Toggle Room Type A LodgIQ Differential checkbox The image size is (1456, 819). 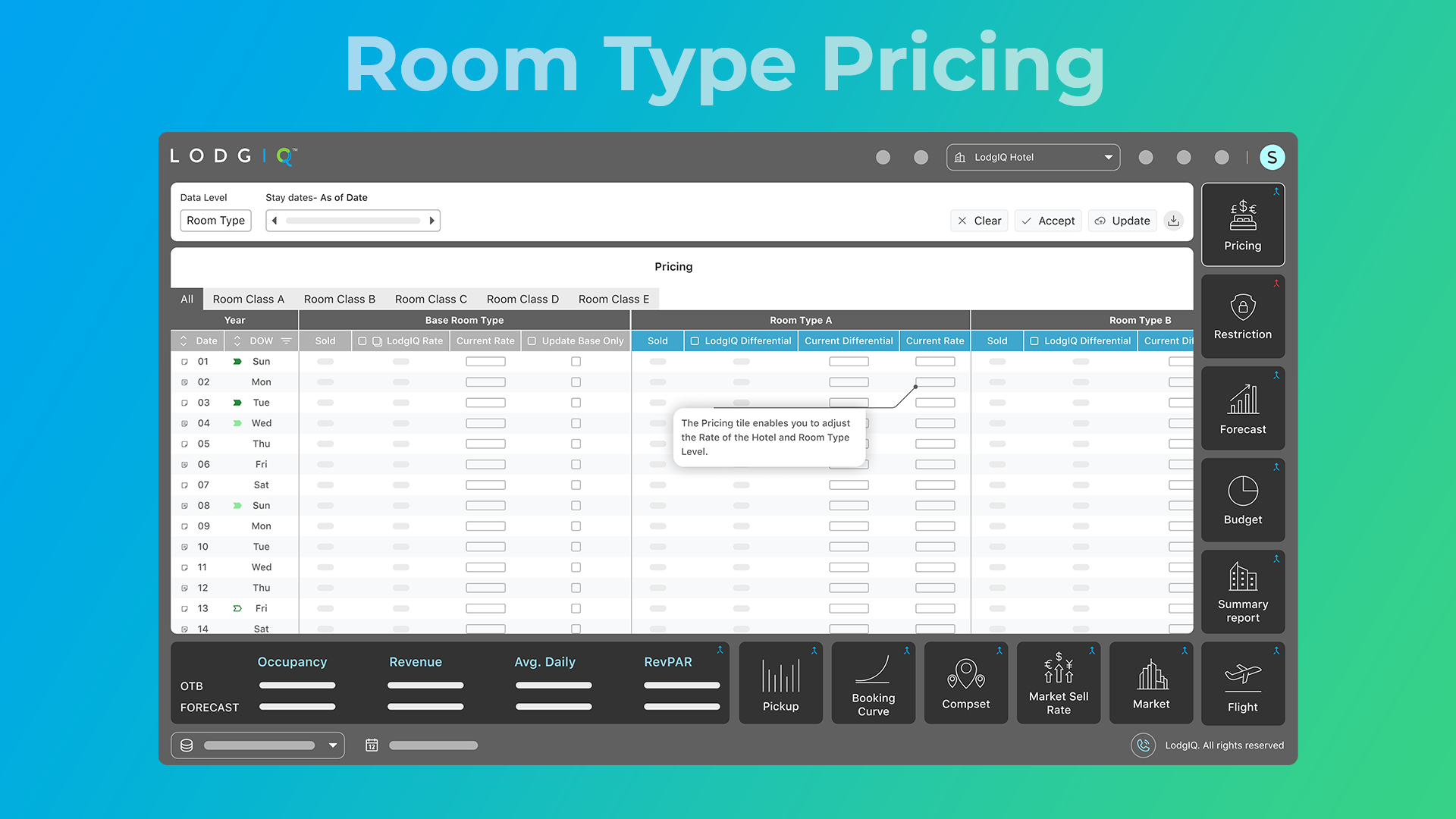695,341
